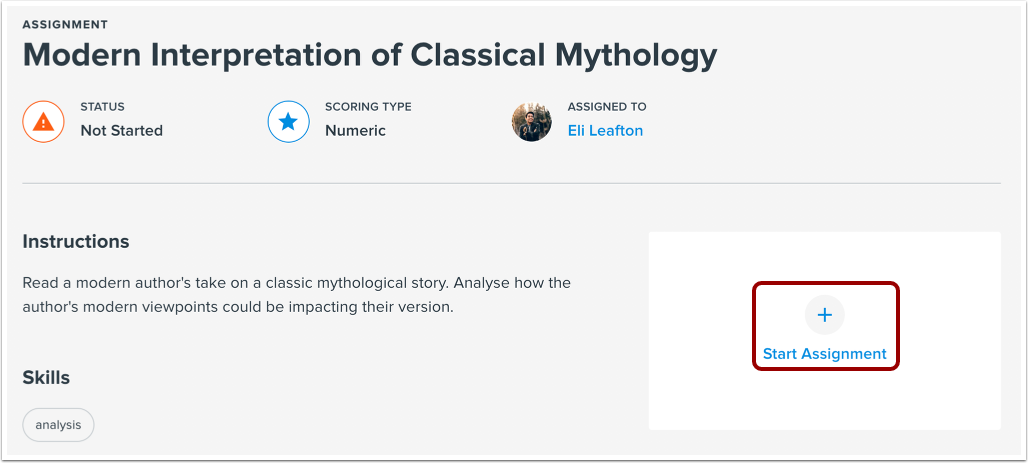Click the Instructions heading

pyautogui.click(x=76, y=242)
